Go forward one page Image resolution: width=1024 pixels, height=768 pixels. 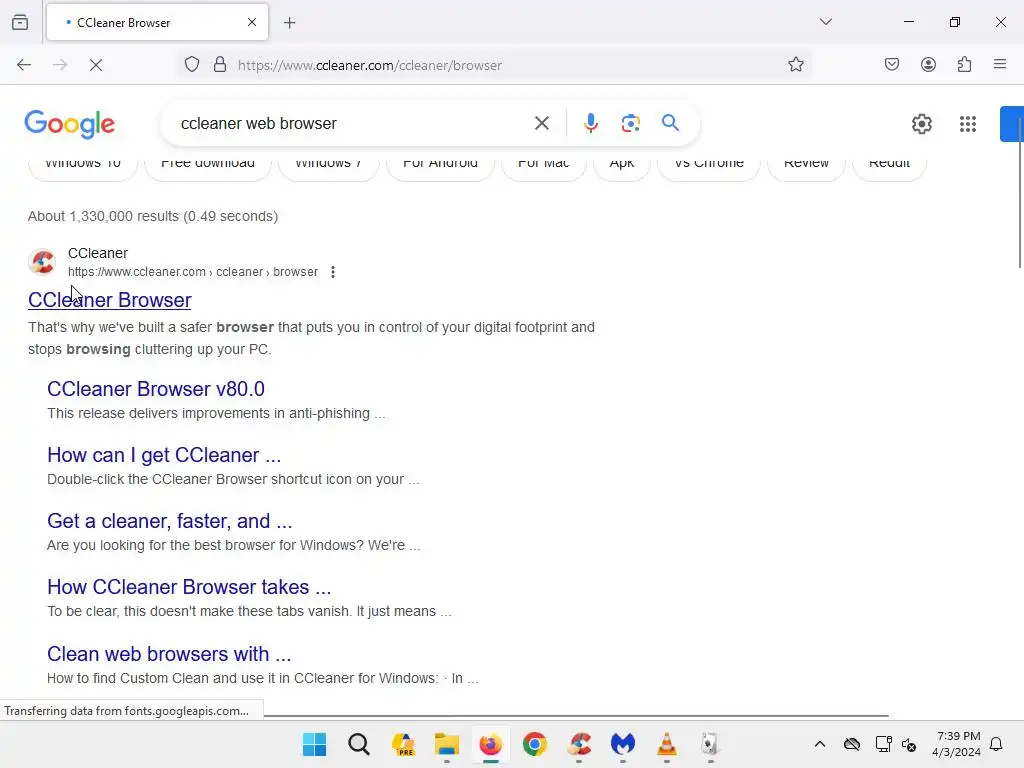click(x=60, y=65)
